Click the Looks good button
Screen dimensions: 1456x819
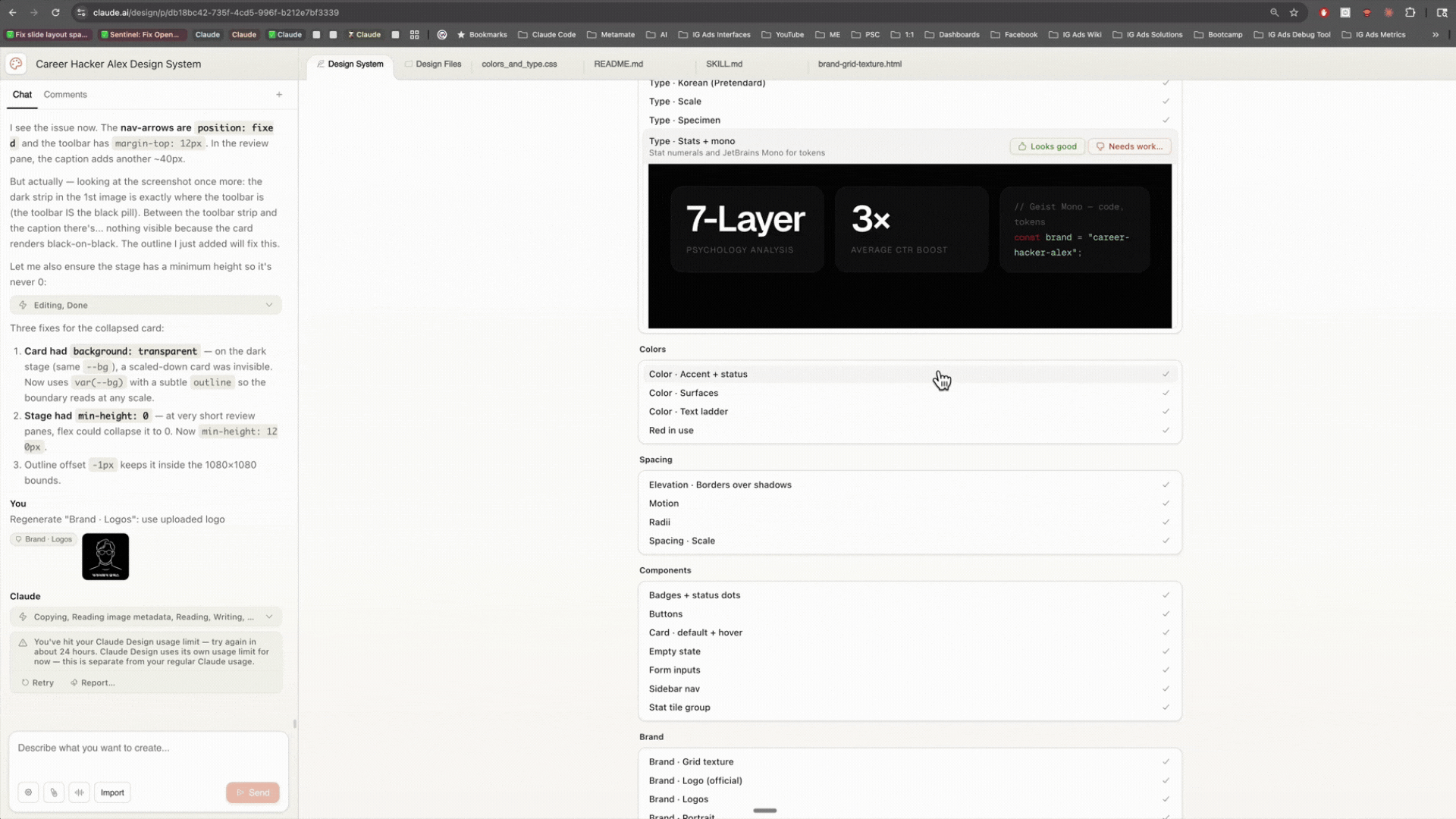pyautogui.click(x=1047, y=146)
